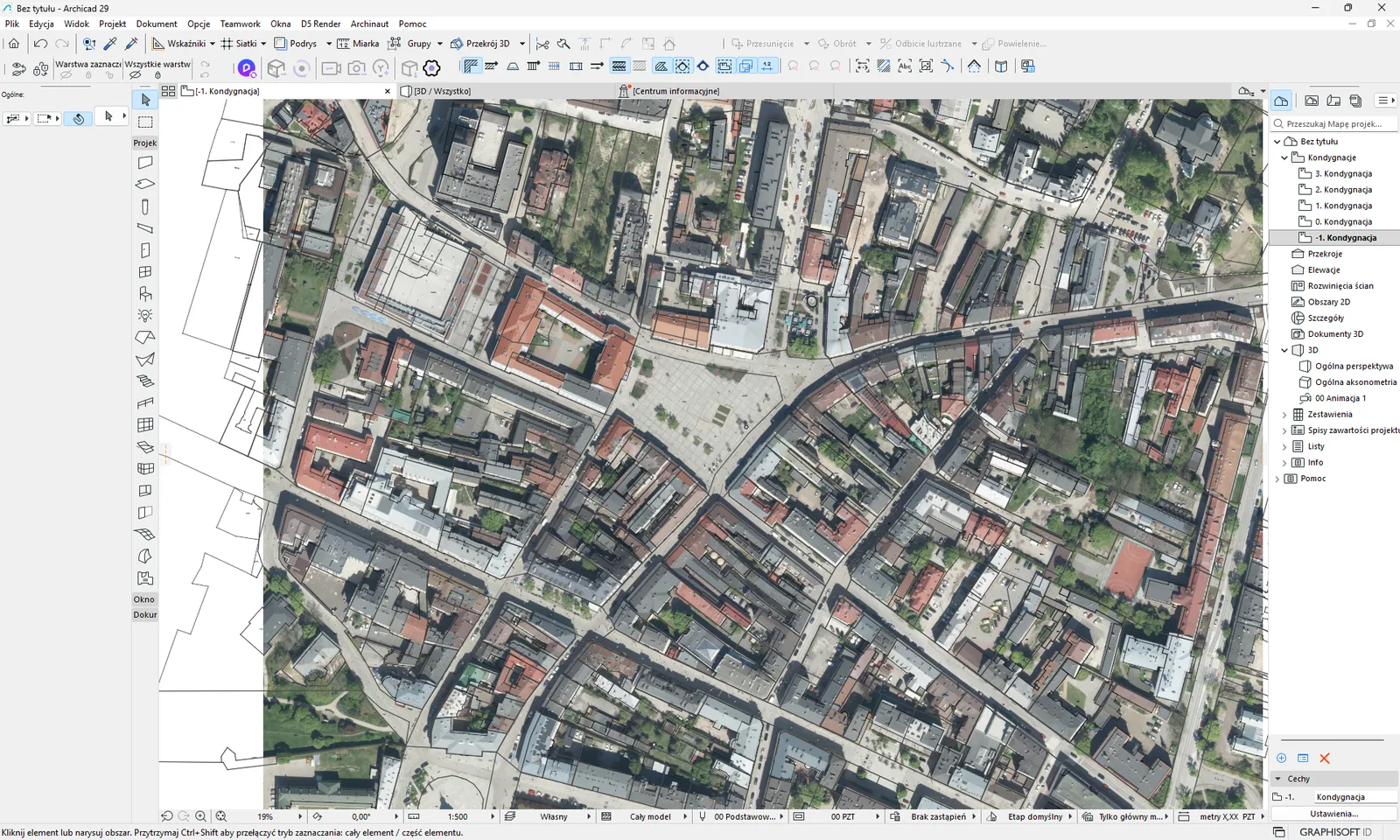Open the Edycja menu

point(41,24)
